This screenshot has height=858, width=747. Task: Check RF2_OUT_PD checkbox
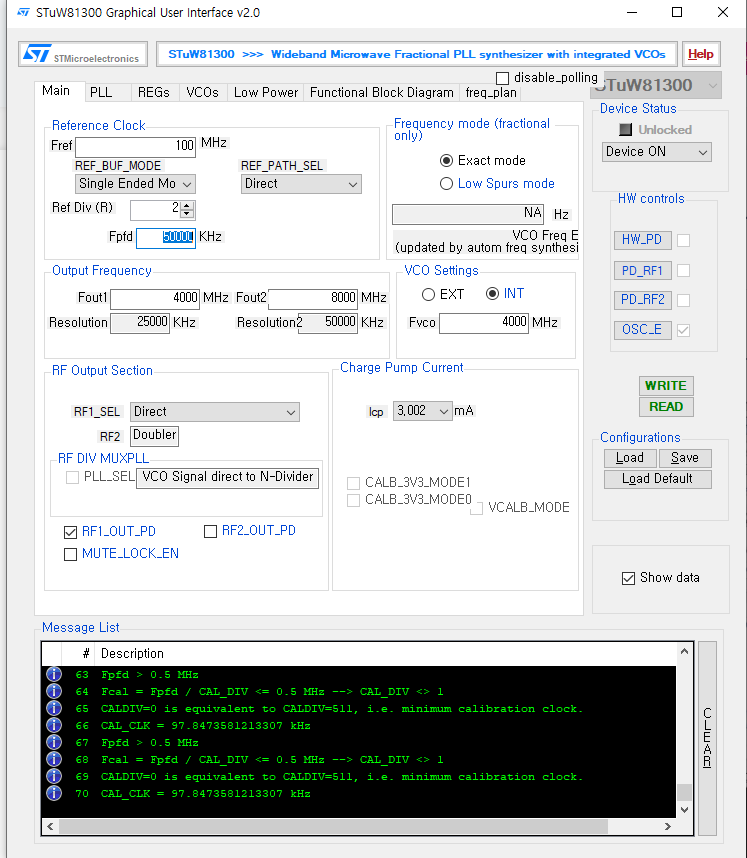coord(210,531)
